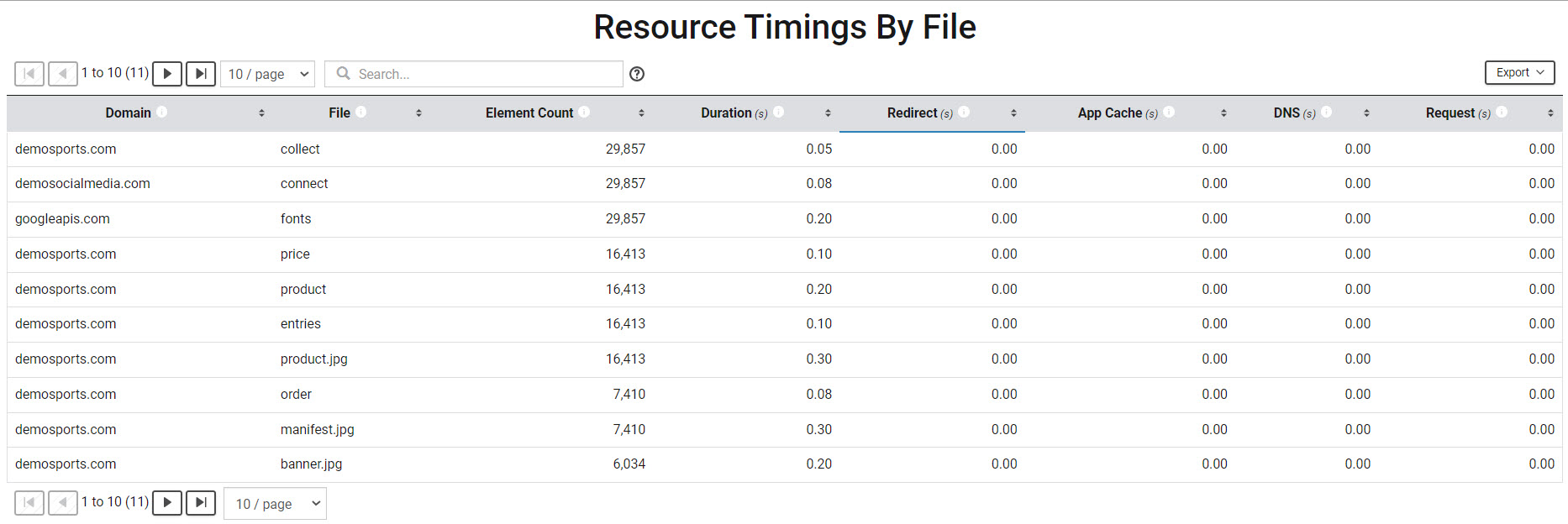Image resolution: width=1568 pixels, height=524 pixels.
Task: Open the top 10 / page dropdown
Action: click(267, 74)
